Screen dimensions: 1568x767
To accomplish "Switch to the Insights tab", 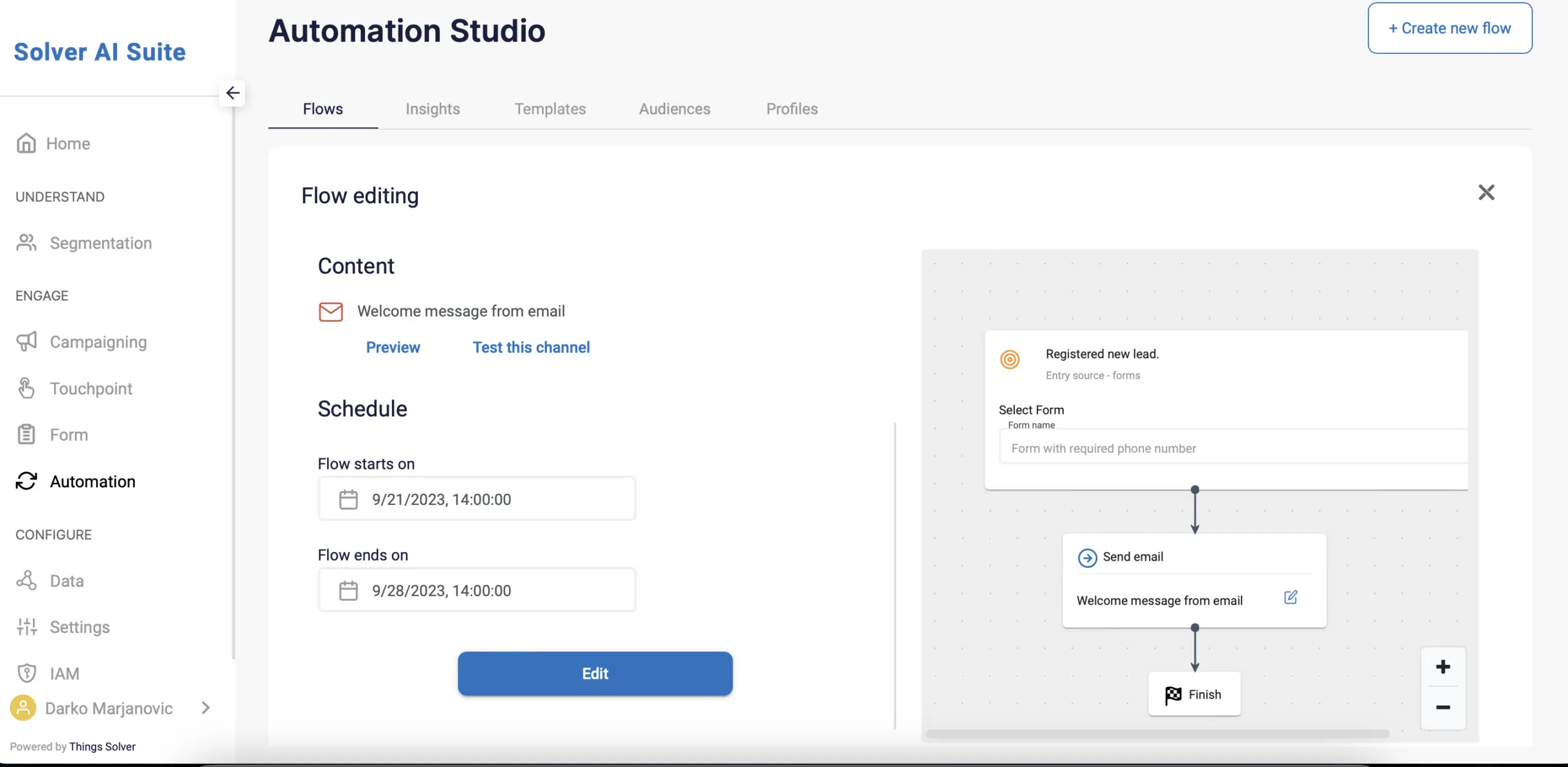I will pos(433,108).
